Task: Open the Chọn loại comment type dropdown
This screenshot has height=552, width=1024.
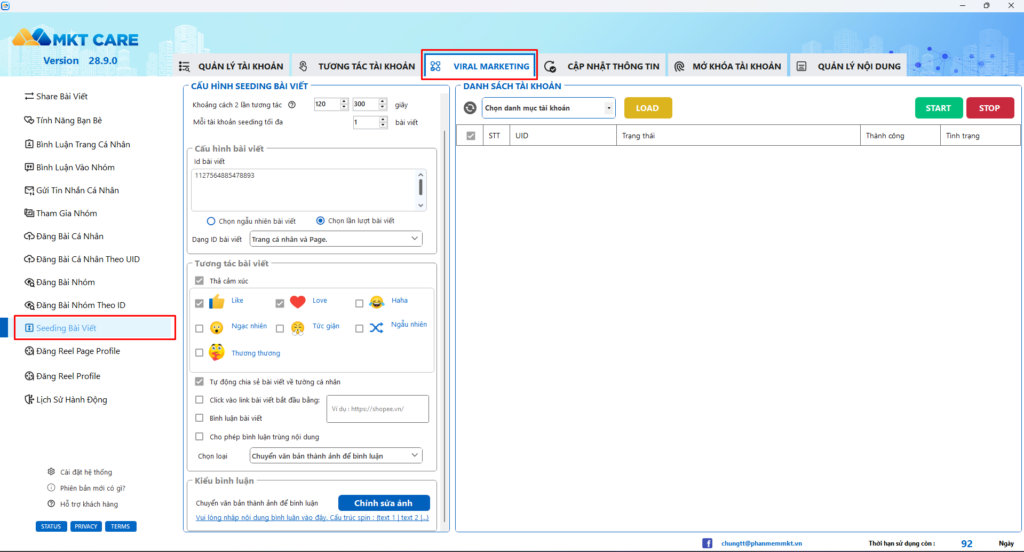Action: coord(334,456)
